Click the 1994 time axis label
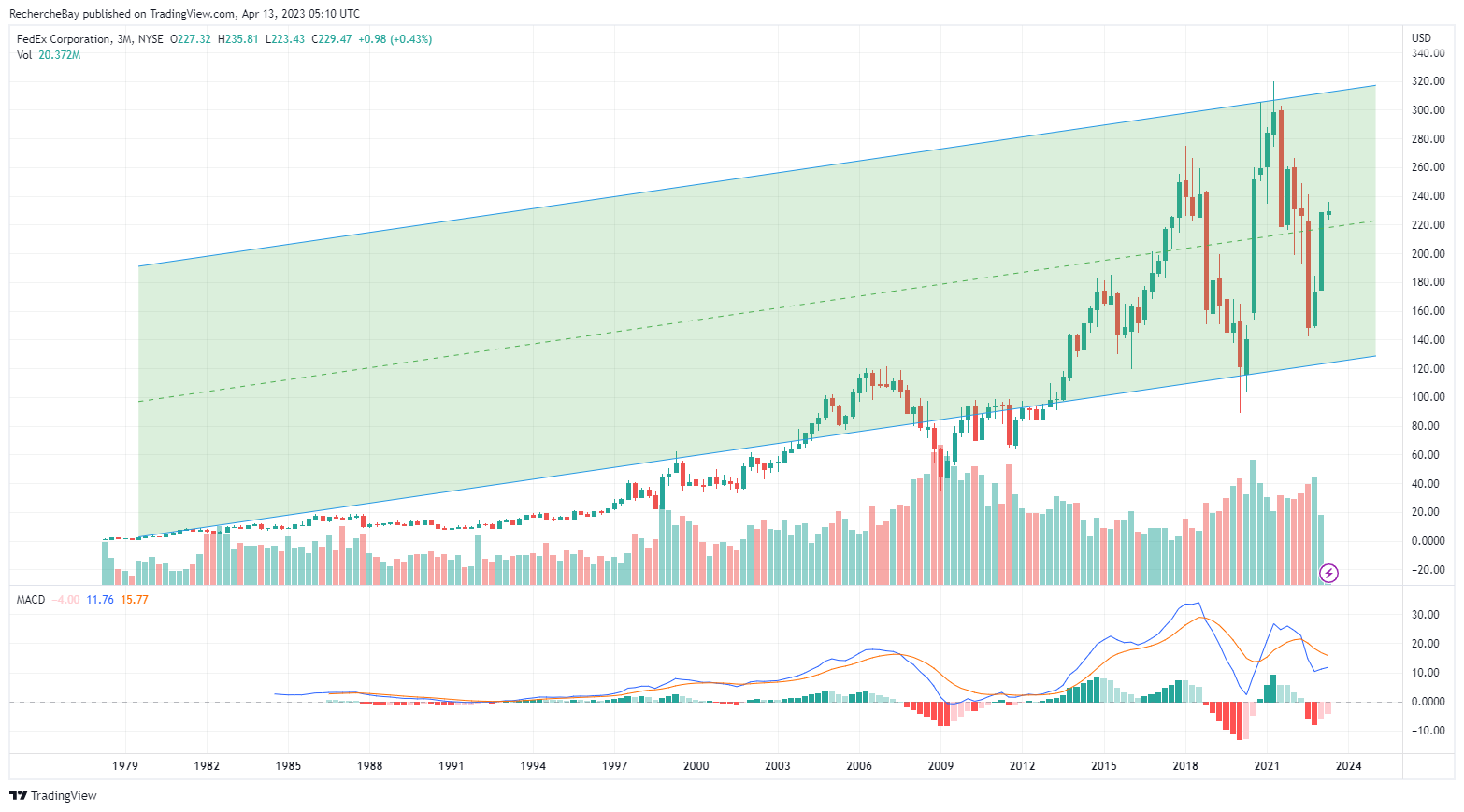The width and height of the screenshot is (1464, 812). click(x=533, y=766)
